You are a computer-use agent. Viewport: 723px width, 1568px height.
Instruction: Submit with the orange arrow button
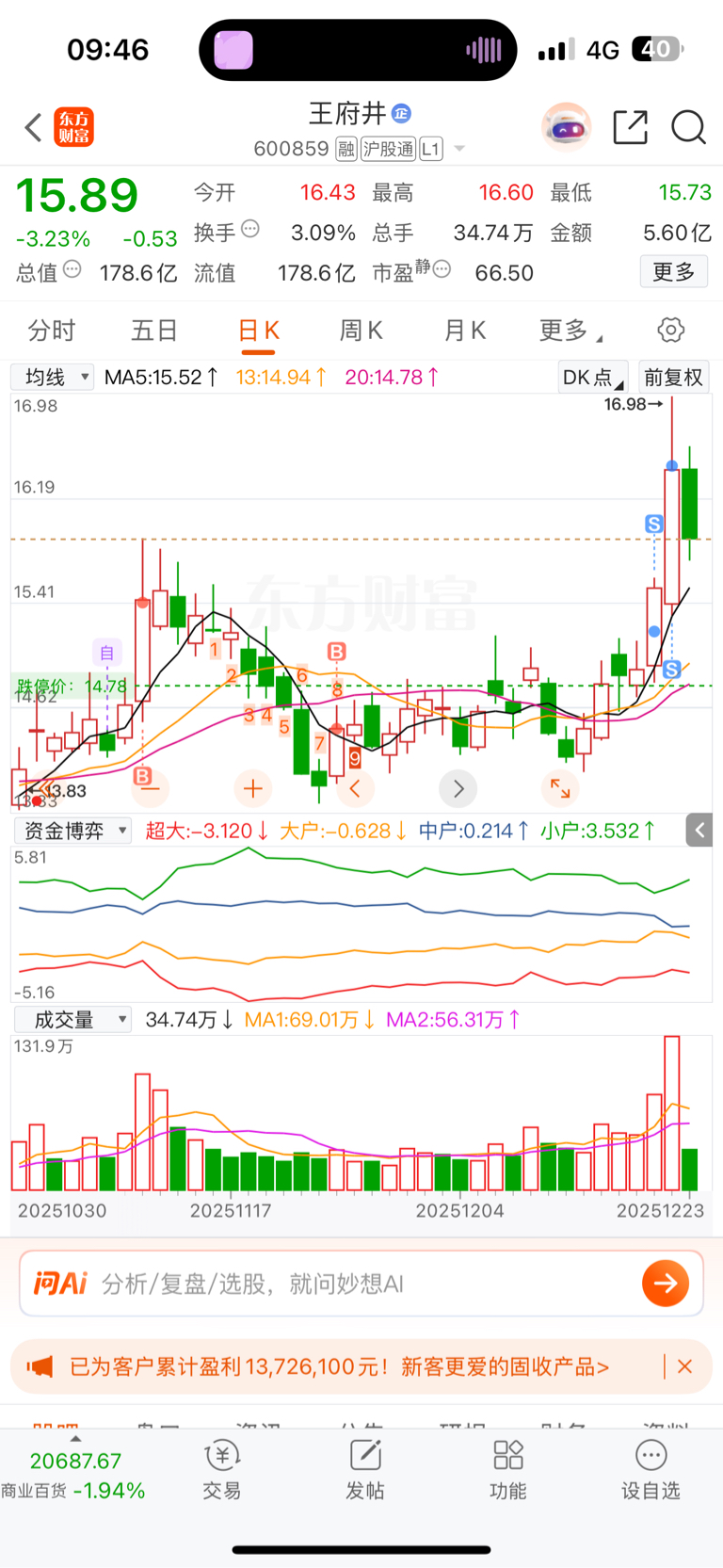coord(666,1284)
